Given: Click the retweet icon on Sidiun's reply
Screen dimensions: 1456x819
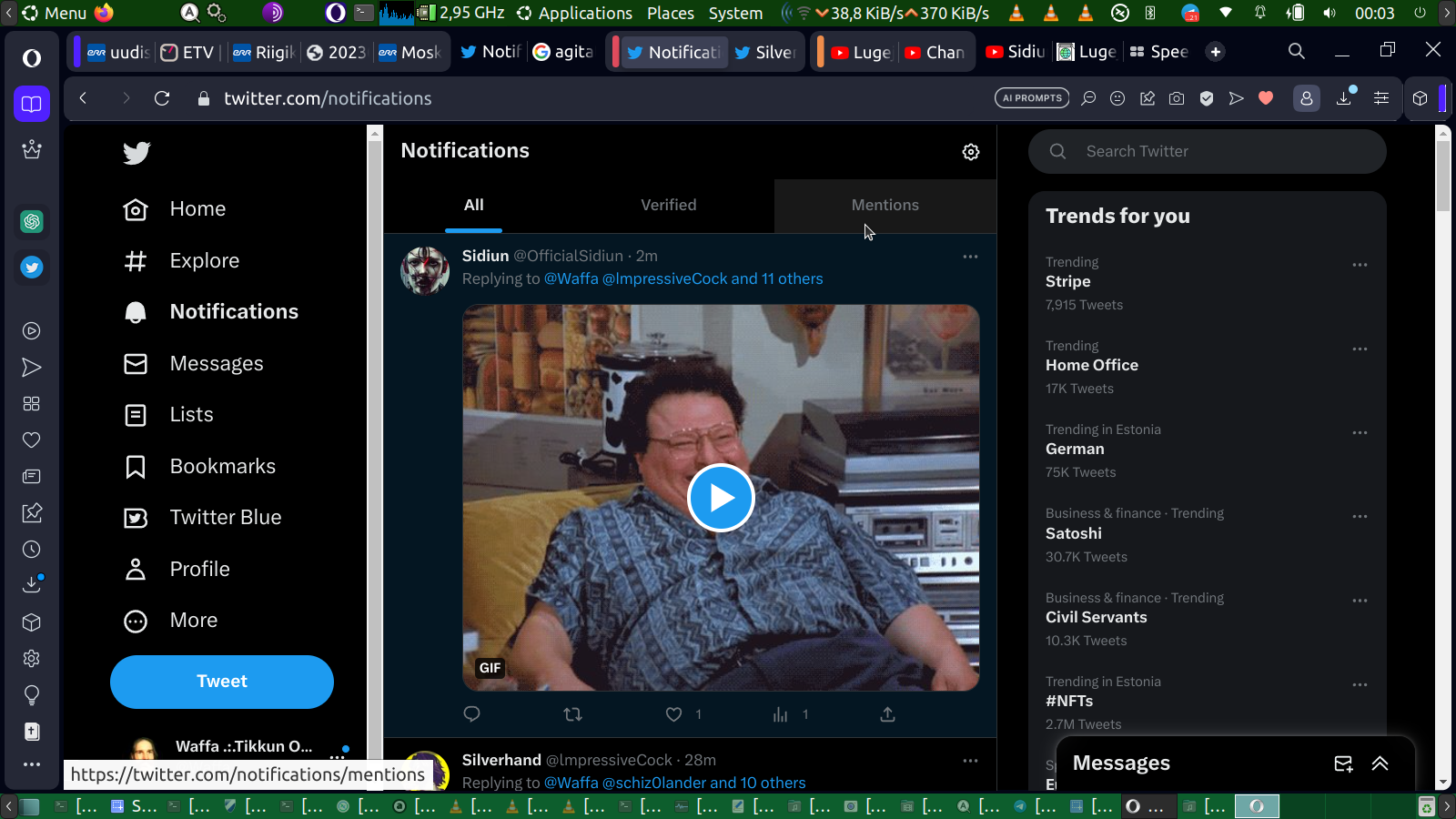Looking at the screenshot, I should click(572, 714).
